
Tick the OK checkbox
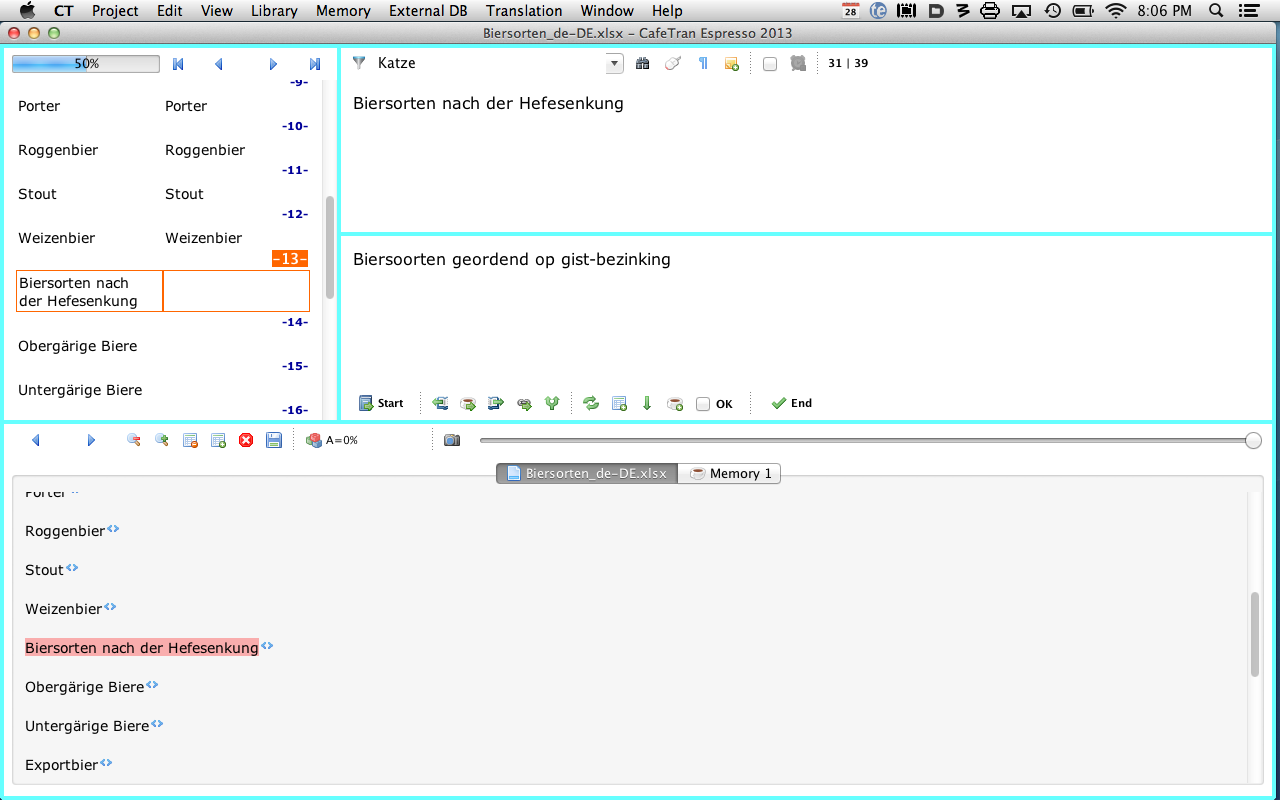tap(703, 404)
